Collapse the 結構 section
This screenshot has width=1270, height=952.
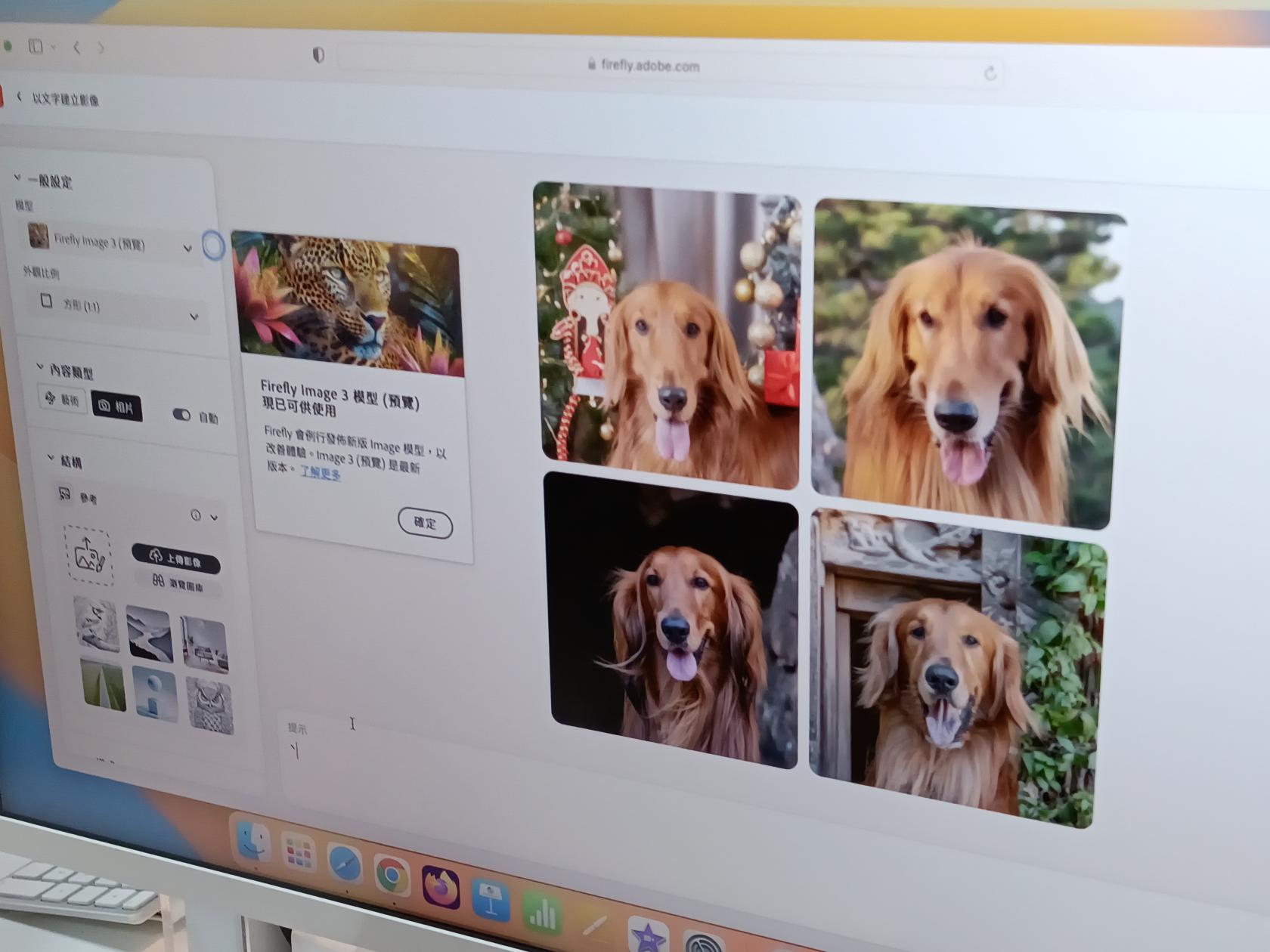click(51, 459)
